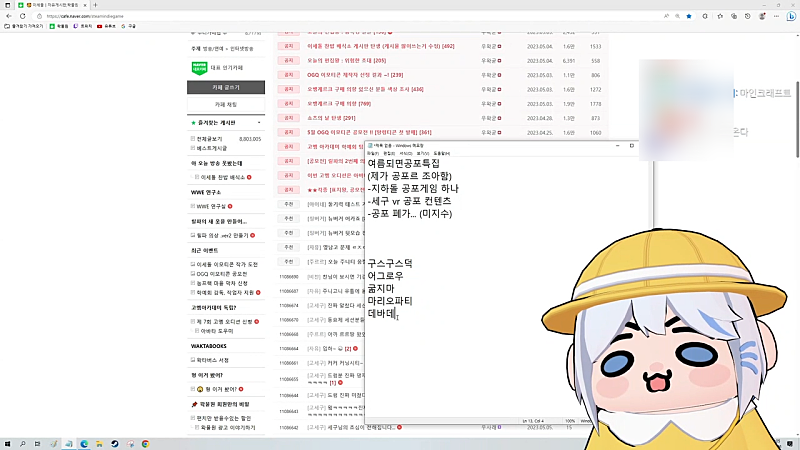800x450 pixels.
Task: Open the browser extensions puzzle icon
Action: click(x=704, y=17)
